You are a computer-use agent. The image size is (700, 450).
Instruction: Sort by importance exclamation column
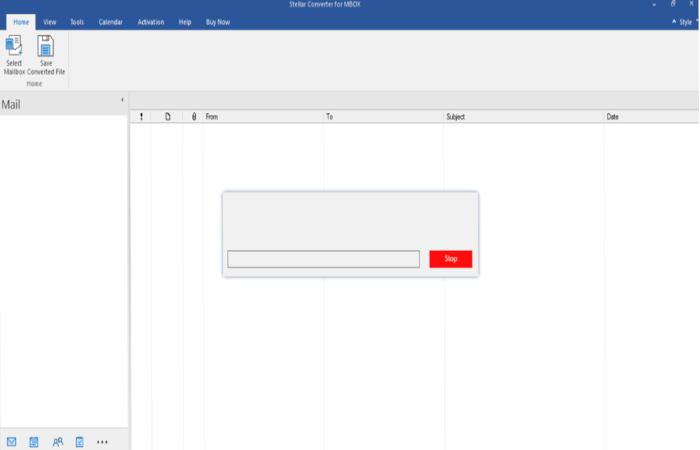tap(141, 117)
